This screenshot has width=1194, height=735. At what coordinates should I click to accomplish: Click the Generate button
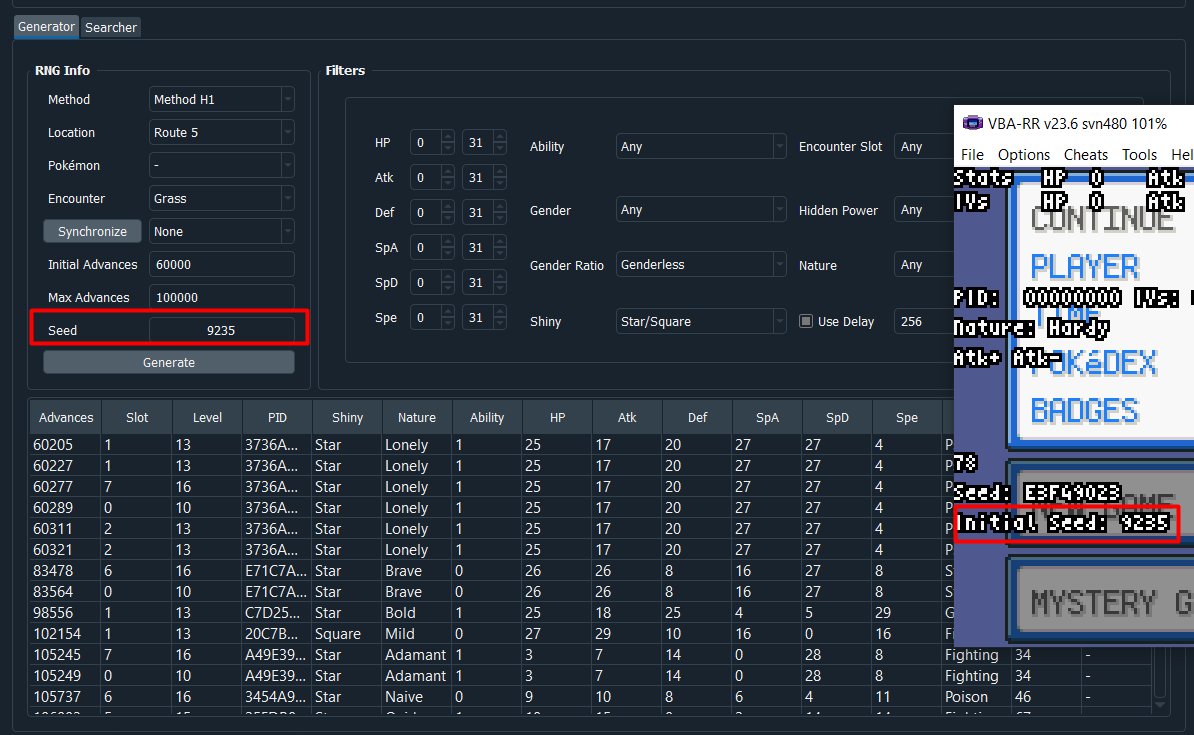click(169, 363)
